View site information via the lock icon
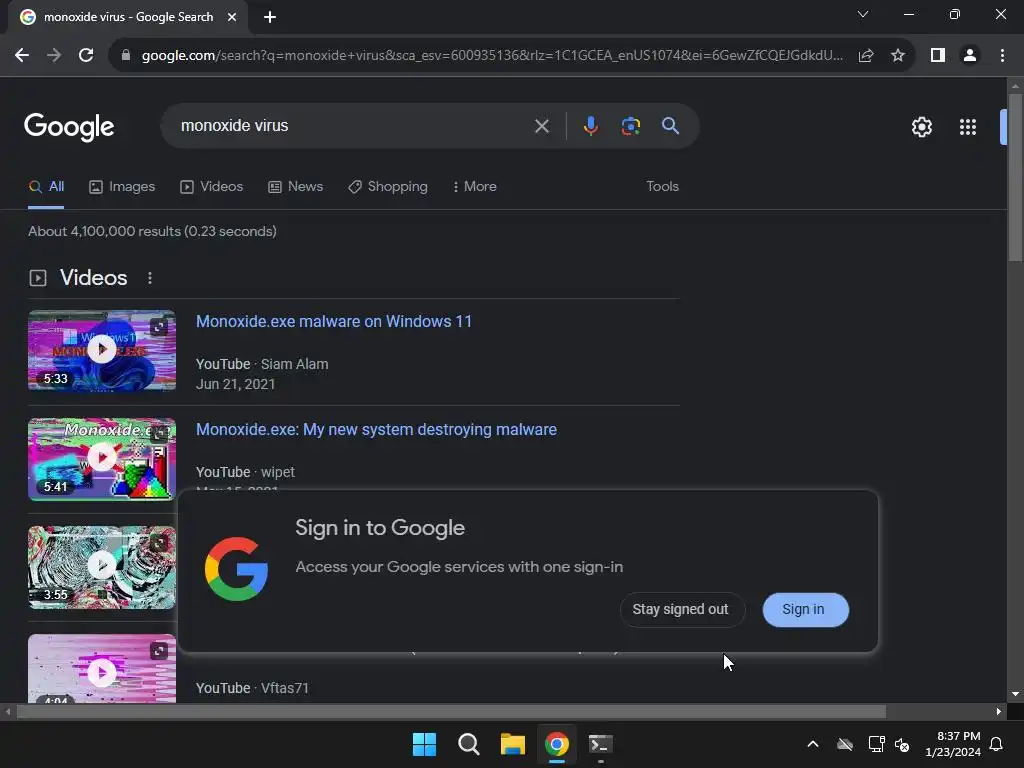The width and height of the screenshot is (1024, 768). [x=126, y=56]
